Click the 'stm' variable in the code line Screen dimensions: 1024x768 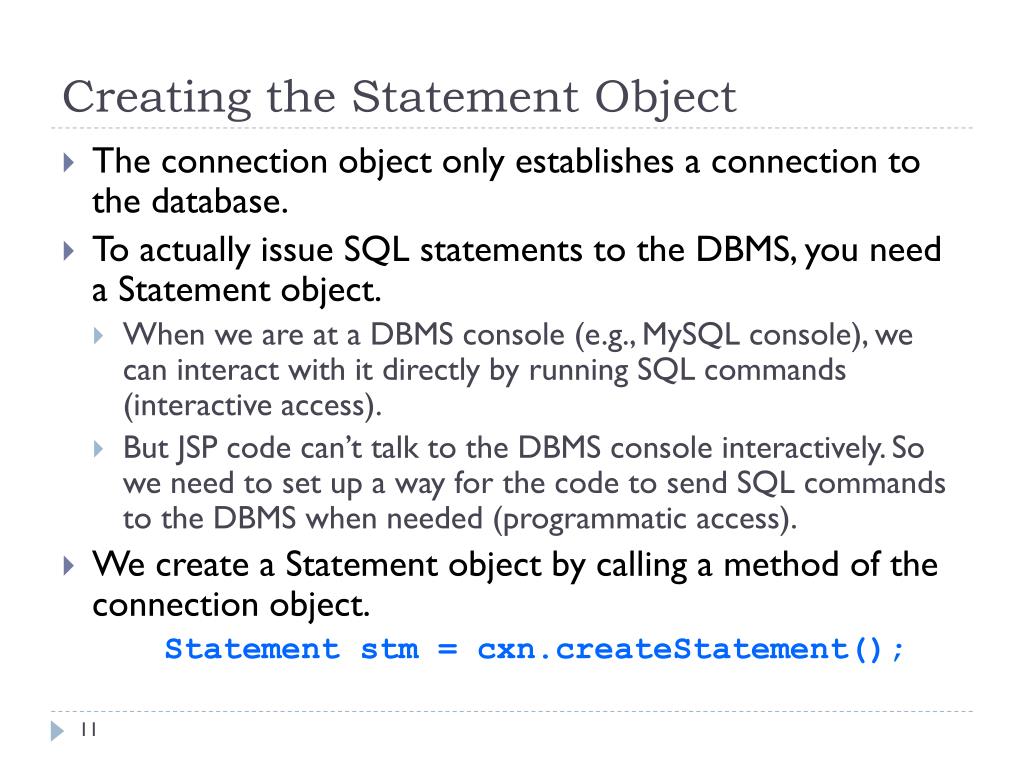pyautogui.click(x=390, y=649)
